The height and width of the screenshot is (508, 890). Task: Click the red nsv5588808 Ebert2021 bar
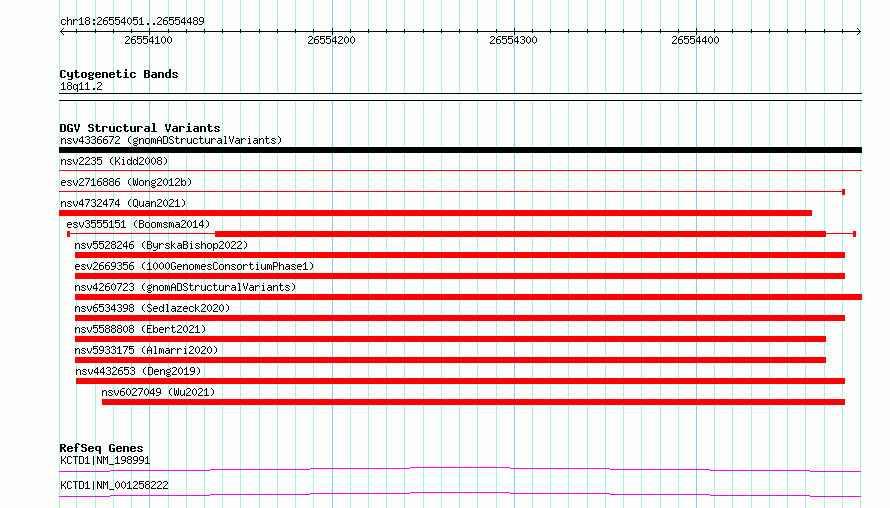click(x=450, y=339)
